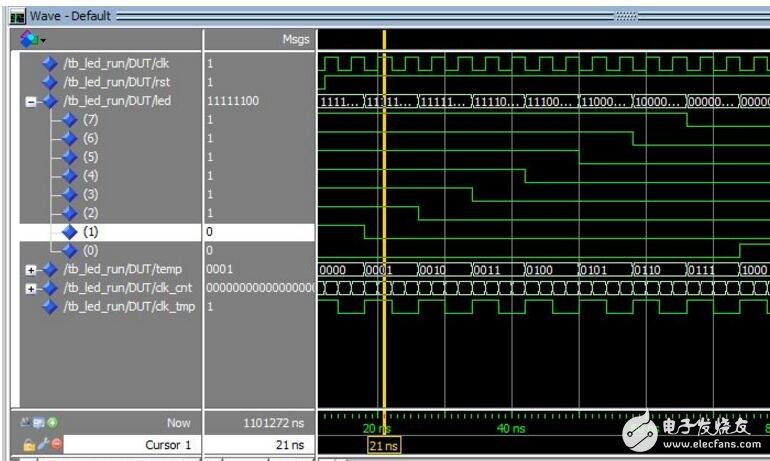The width and height of the screenshot is (770, 461).
Task: Click the Msgs column header
Action: pos(296,40)
